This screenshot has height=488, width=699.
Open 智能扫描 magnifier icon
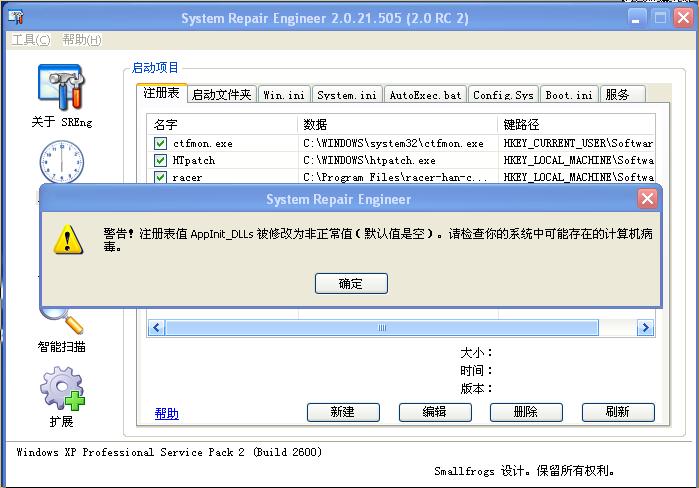pos(62,320)
